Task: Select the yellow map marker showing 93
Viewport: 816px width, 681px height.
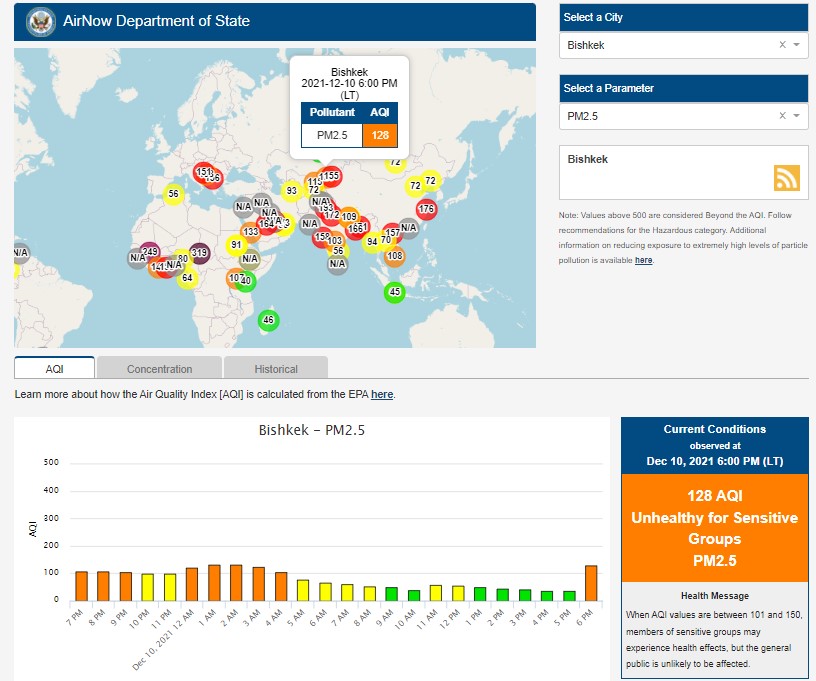Action: coord(292,190)
